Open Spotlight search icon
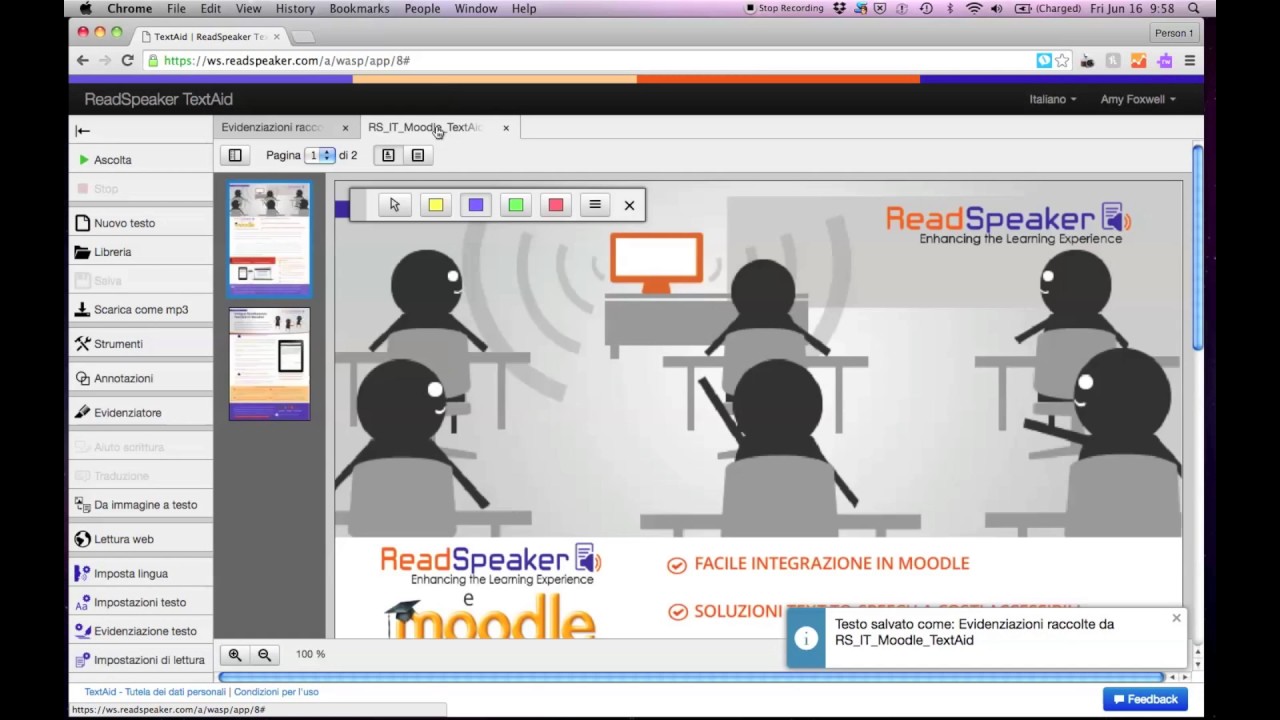This screenshot has width=1280, height=720. pos(1193,8)
